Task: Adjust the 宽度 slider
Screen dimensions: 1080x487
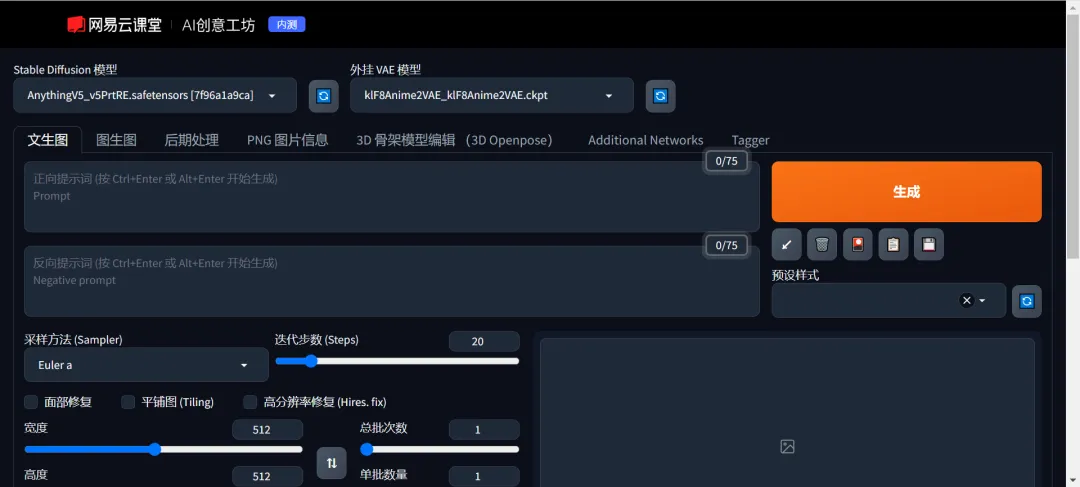Action: click(163, 449)
